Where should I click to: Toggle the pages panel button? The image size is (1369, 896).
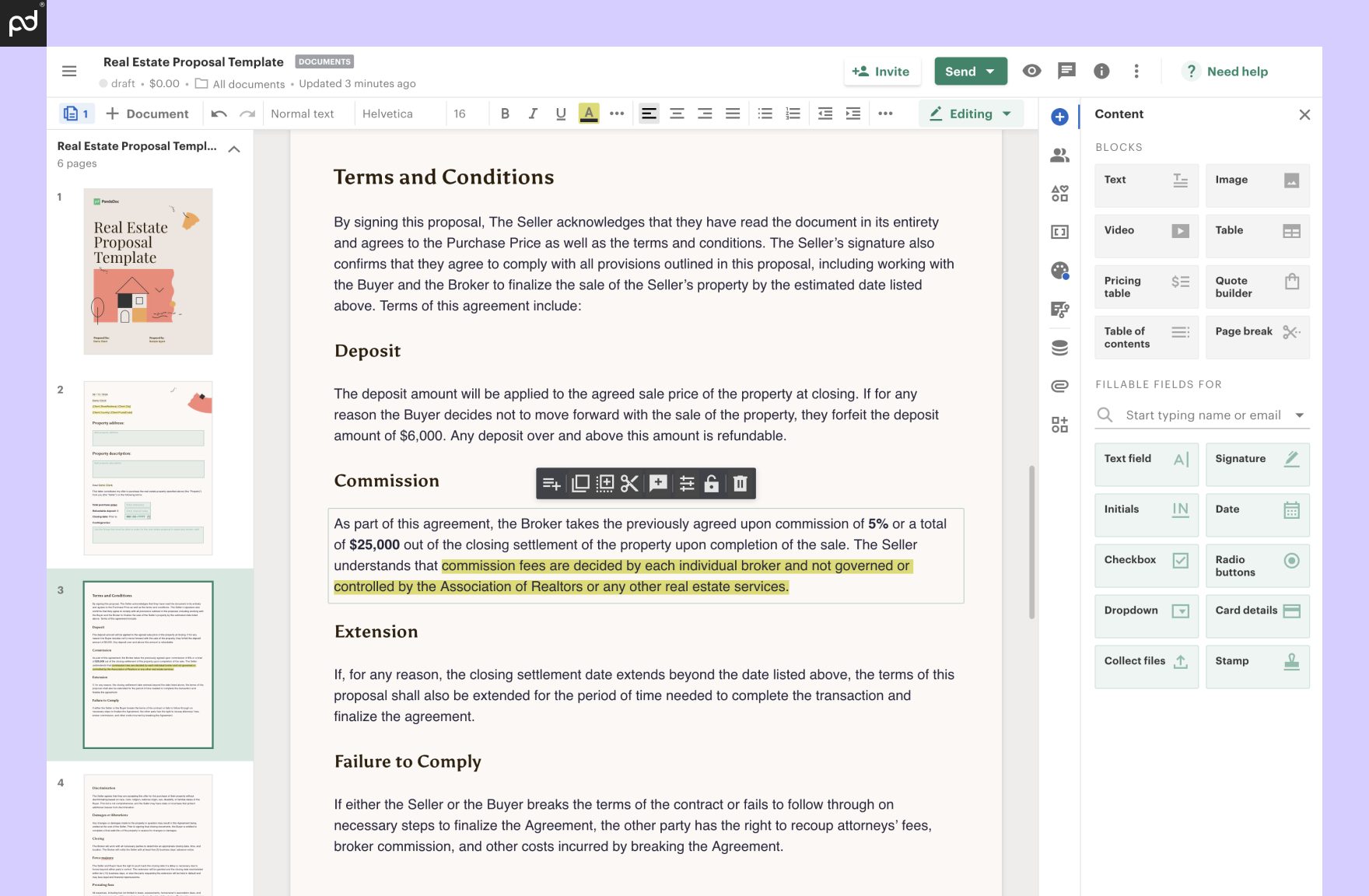click(77, 114)
